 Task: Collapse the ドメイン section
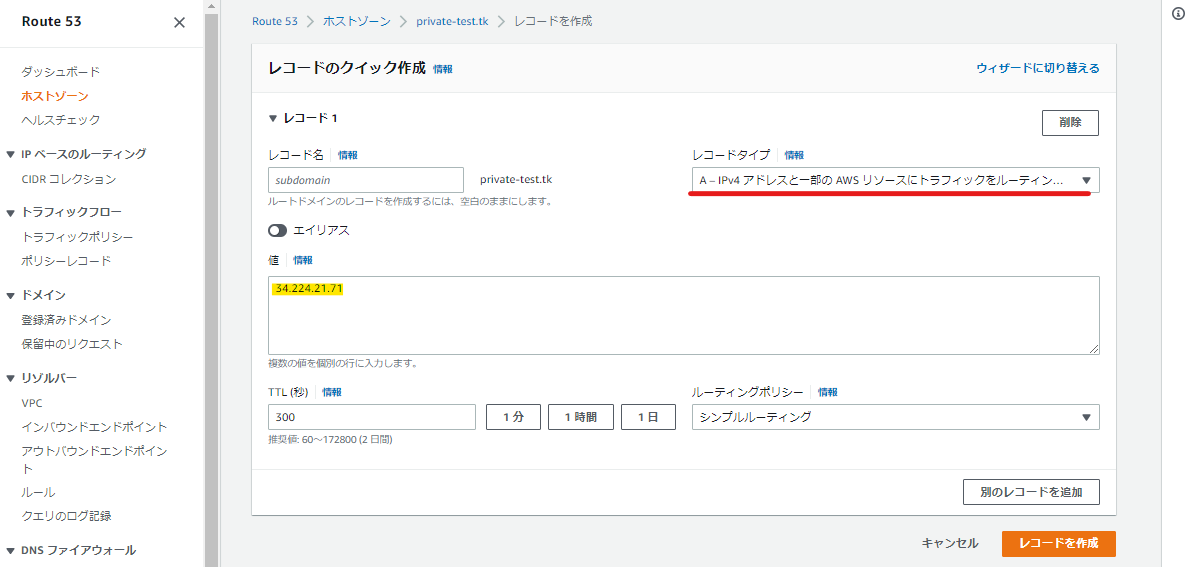tap(11, 295)
